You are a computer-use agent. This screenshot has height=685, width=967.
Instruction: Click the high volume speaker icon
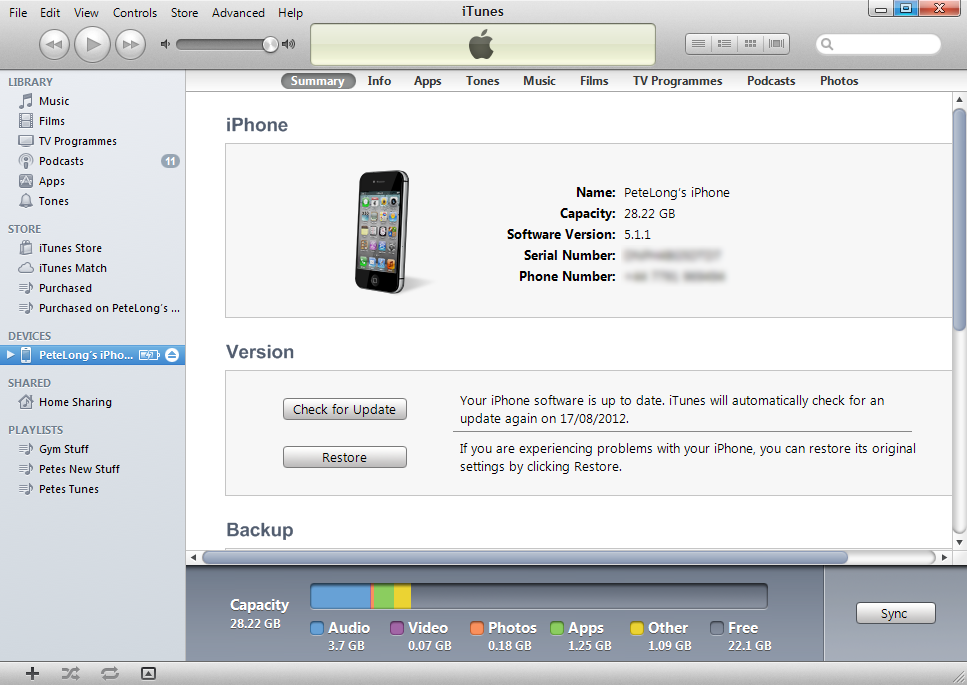tap(289, 44)
